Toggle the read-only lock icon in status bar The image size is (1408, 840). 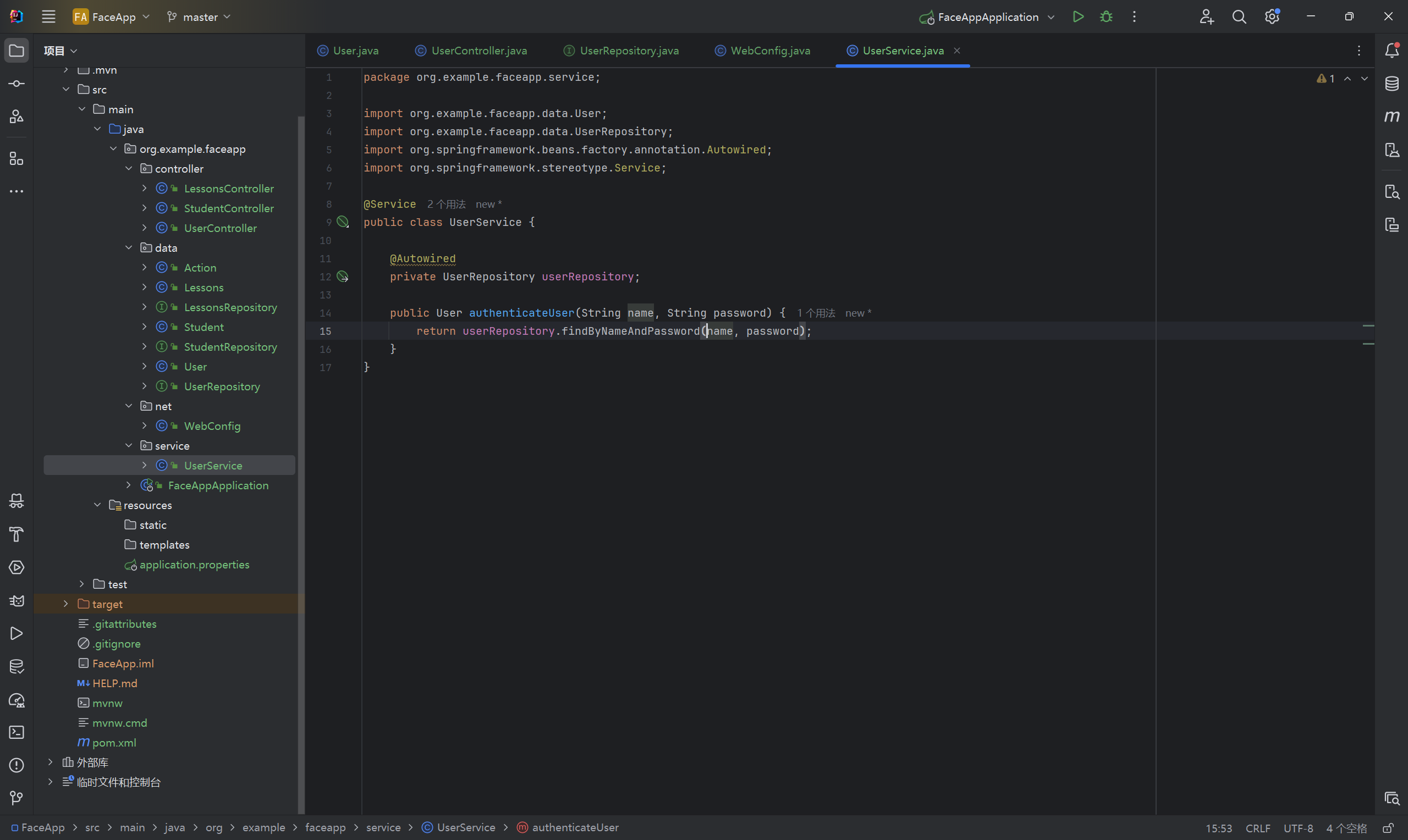click(x=1388, y=828)
